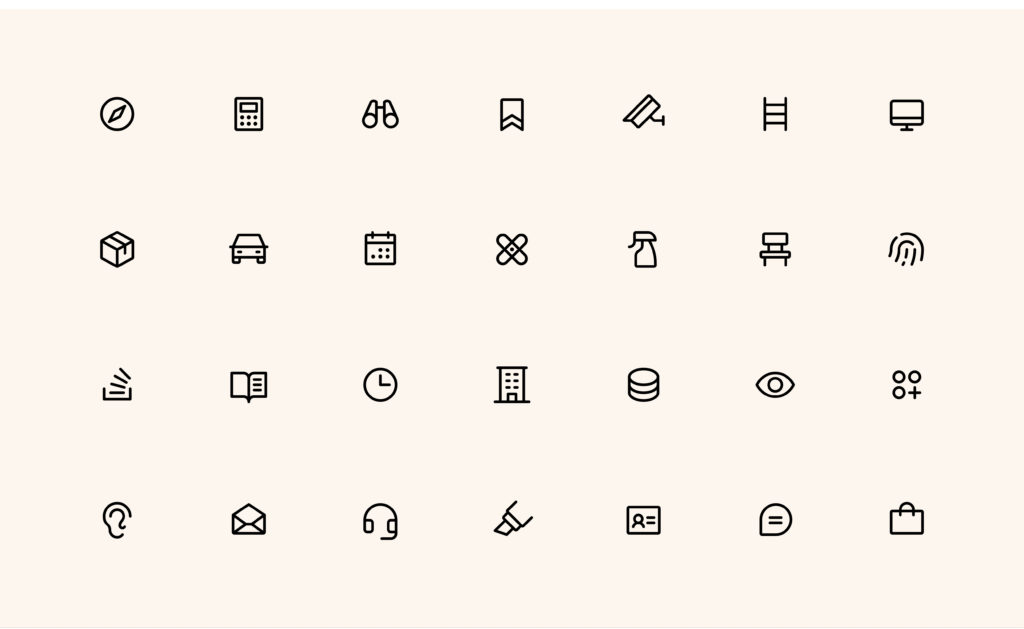1024x629 pixels.
Task: Pick the headset with microphone icon
Action: click(381, 521)
